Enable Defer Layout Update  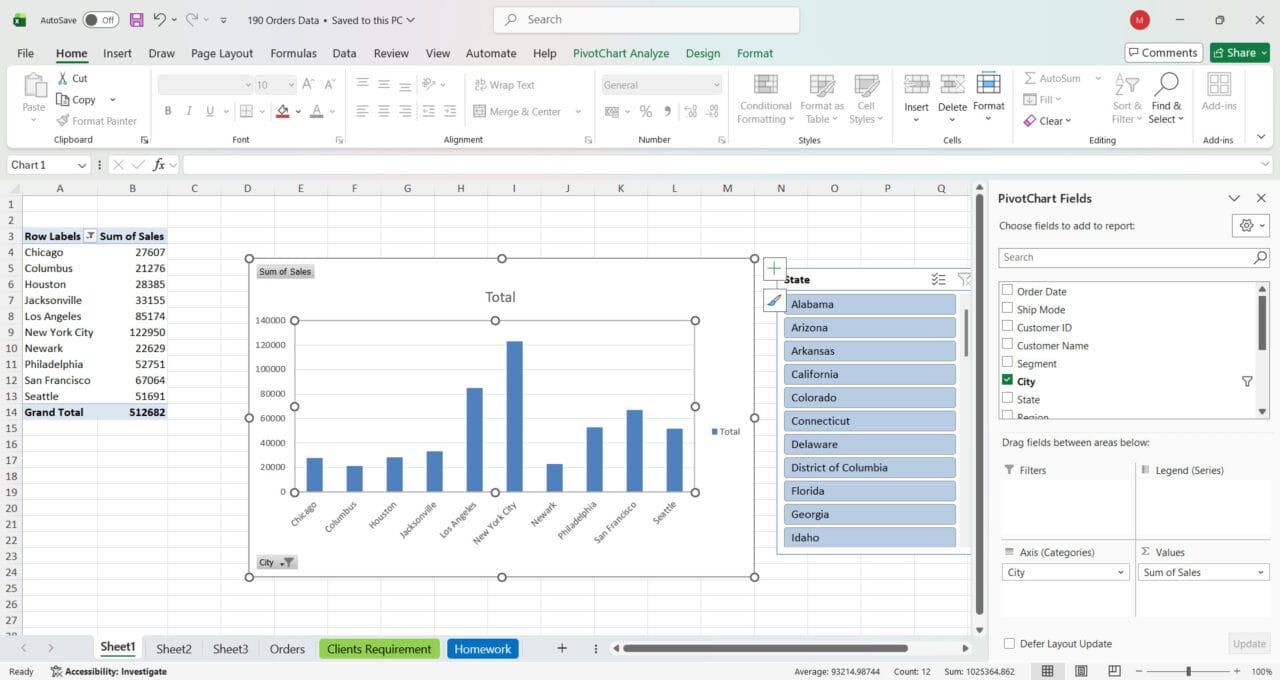point(1009,644)
